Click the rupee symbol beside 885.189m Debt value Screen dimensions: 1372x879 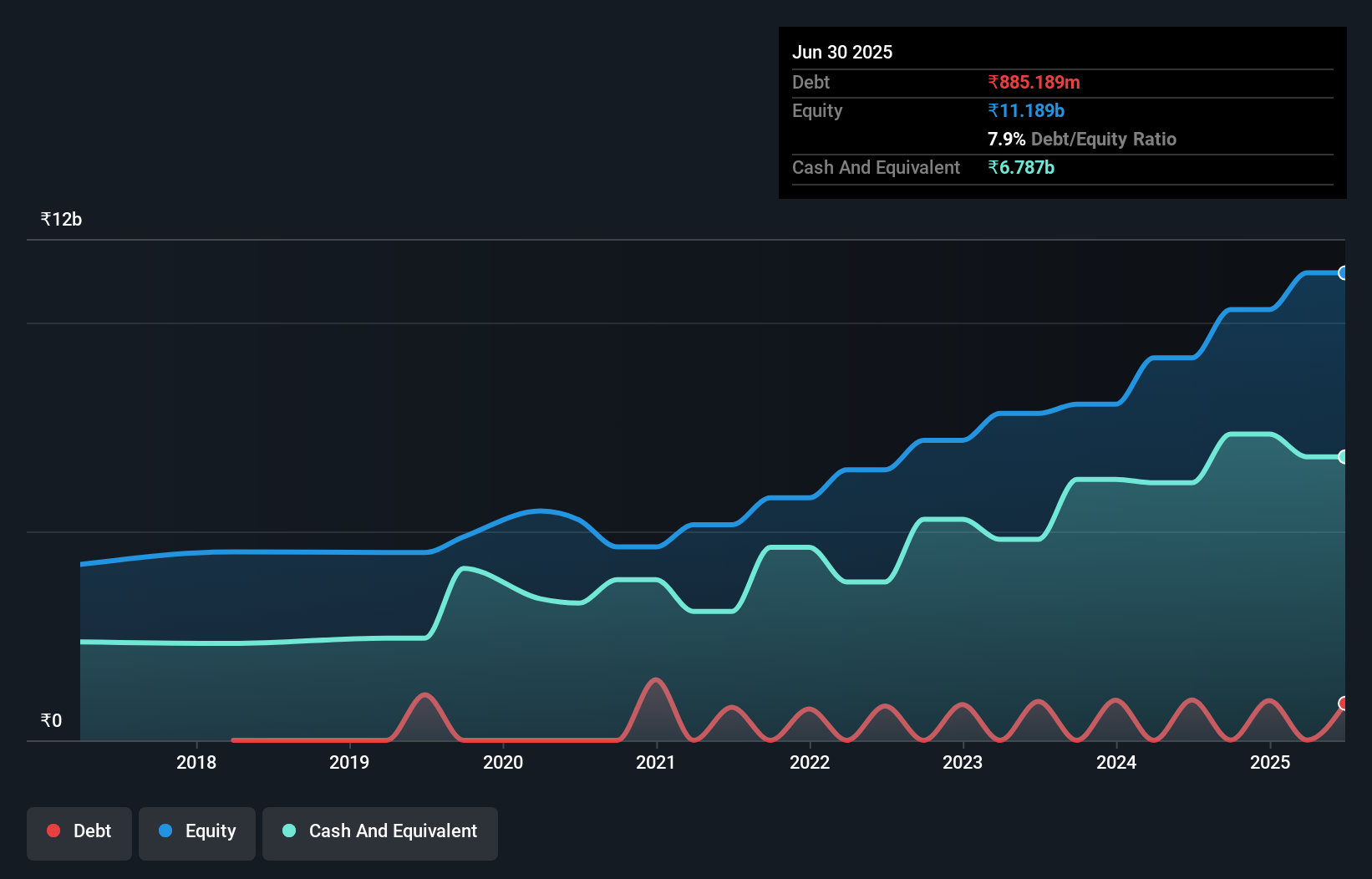click(993, 82)
